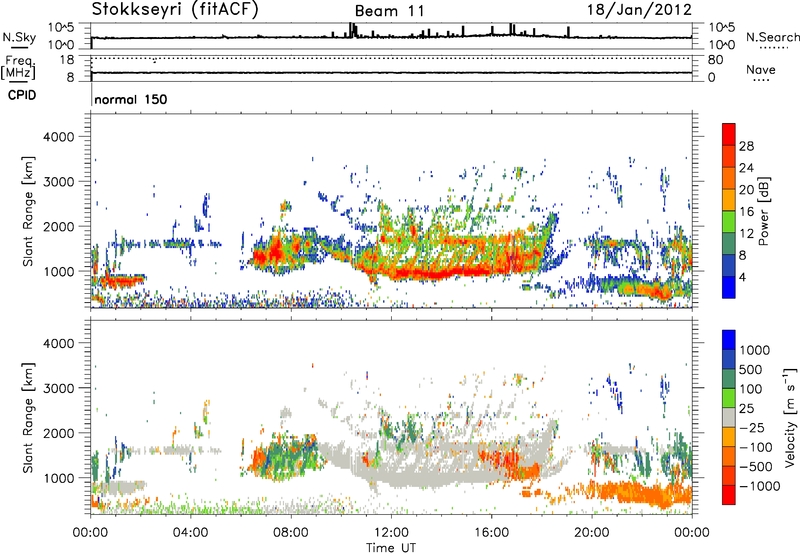
Task: Click the gray -25 to 25 velocity swatch
Action: [729, 417]
